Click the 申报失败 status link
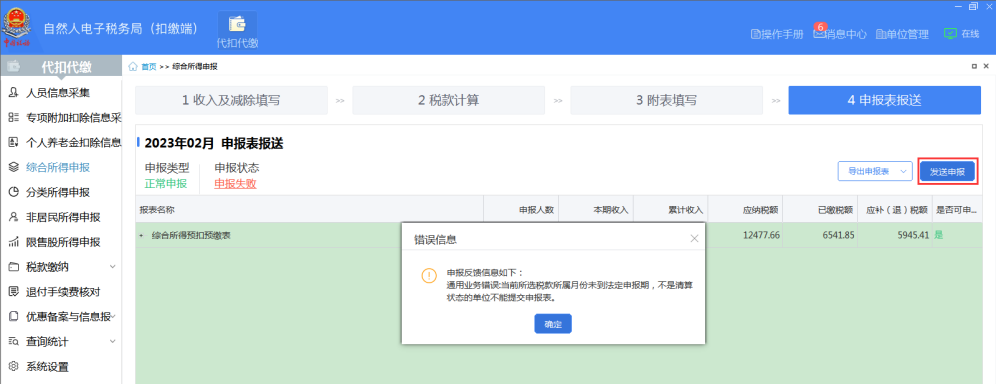 coord(235,184)
